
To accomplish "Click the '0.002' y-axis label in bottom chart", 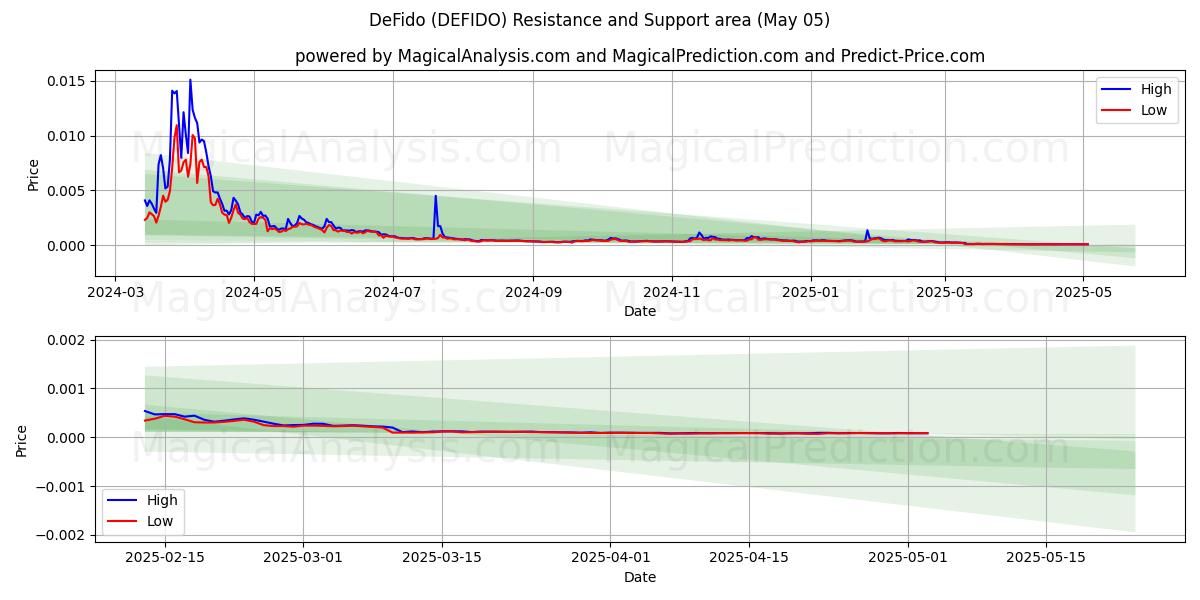I will [68, 340].
